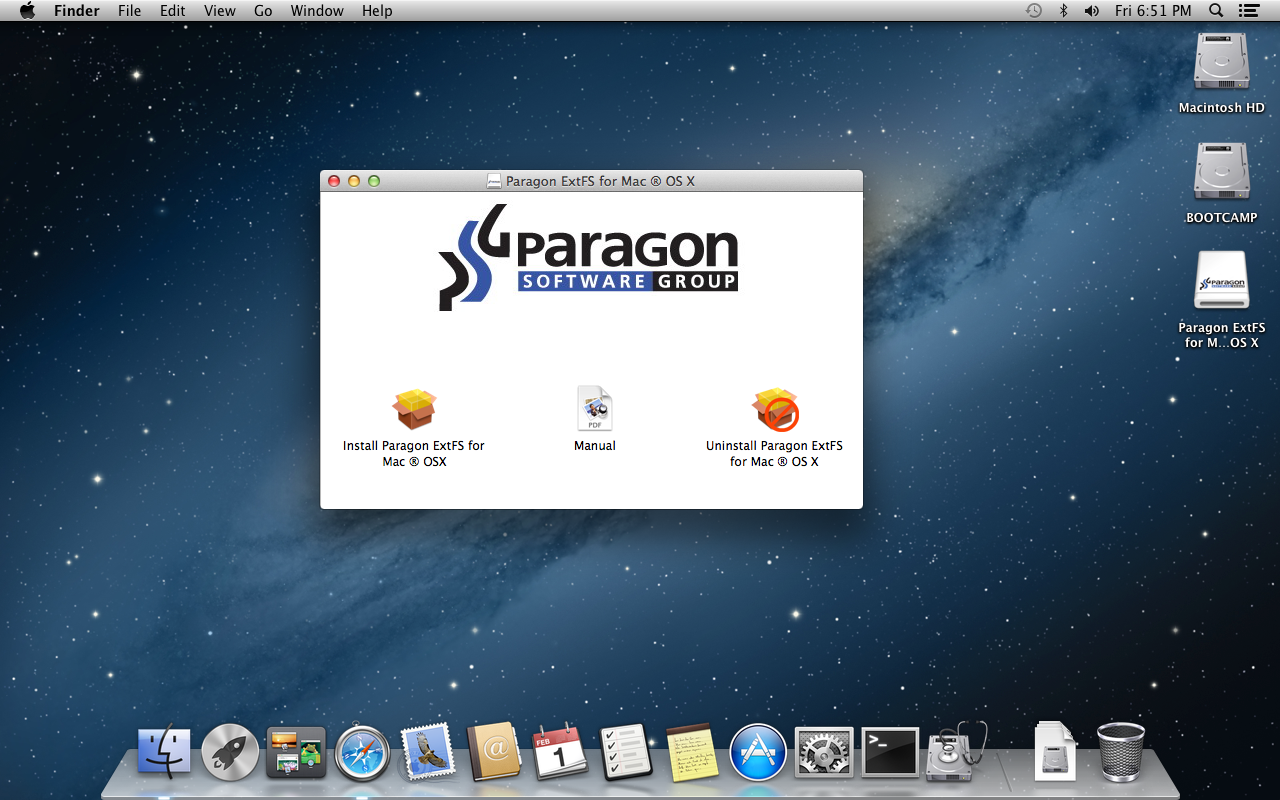
Task: Click the Paragon Software Group logo
Action: coord(589,257)
